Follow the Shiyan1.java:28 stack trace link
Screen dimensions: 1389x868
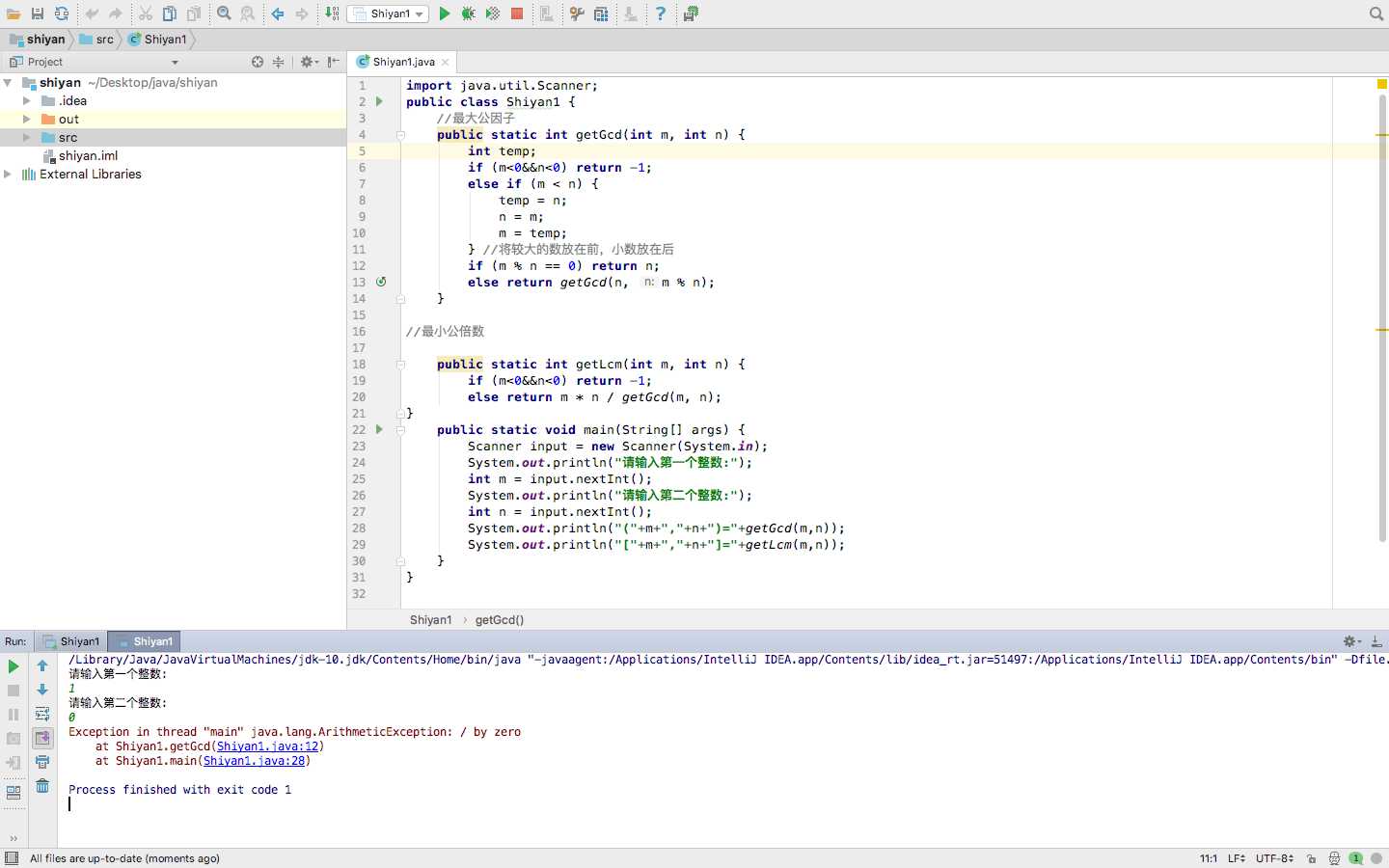(x=254, y=761)
